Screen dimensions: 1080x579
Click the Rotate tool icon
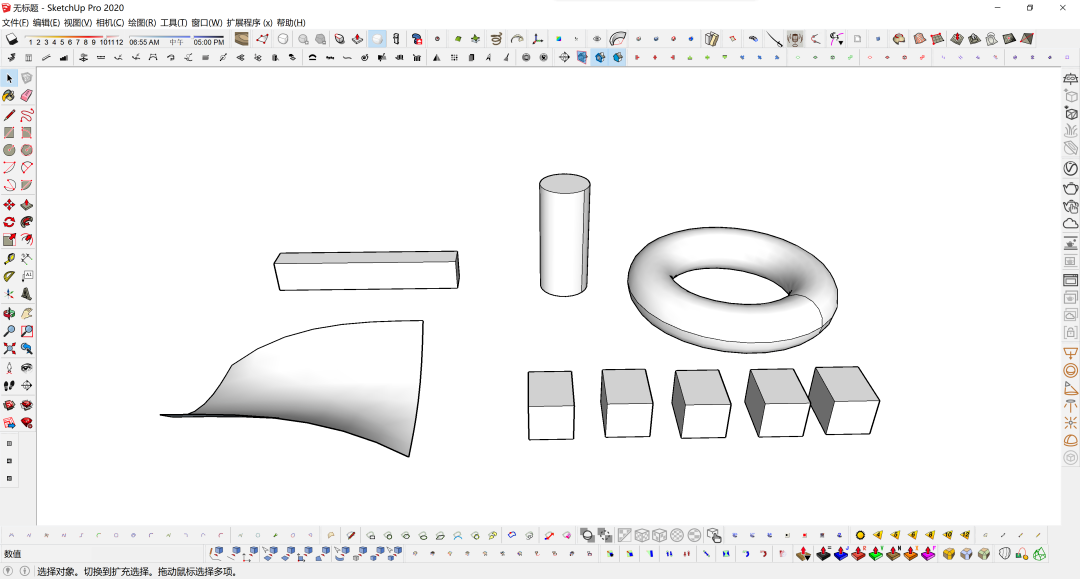[x=9, y=222]
